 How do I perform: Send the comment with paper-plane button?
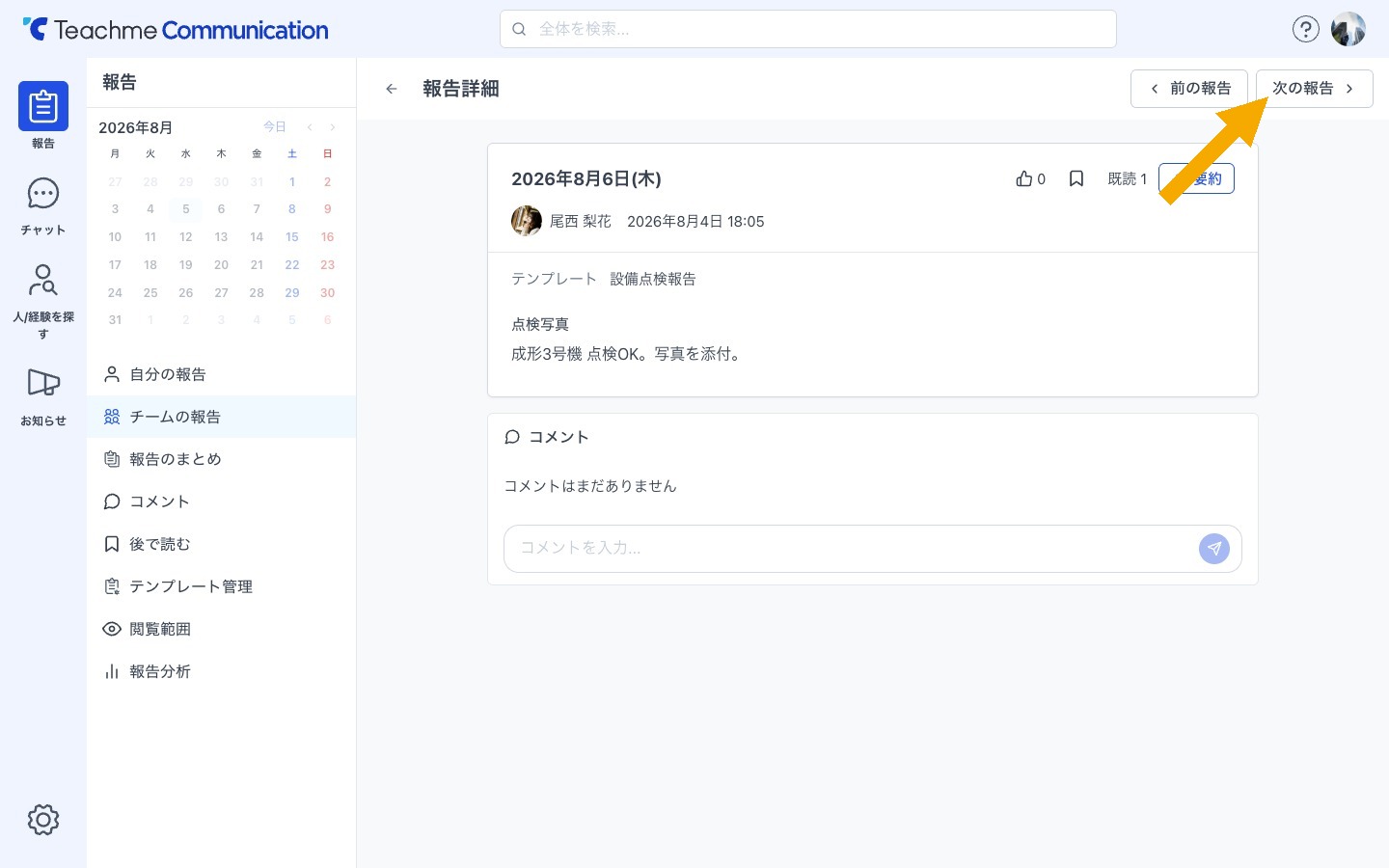(x=1214, y=548)
